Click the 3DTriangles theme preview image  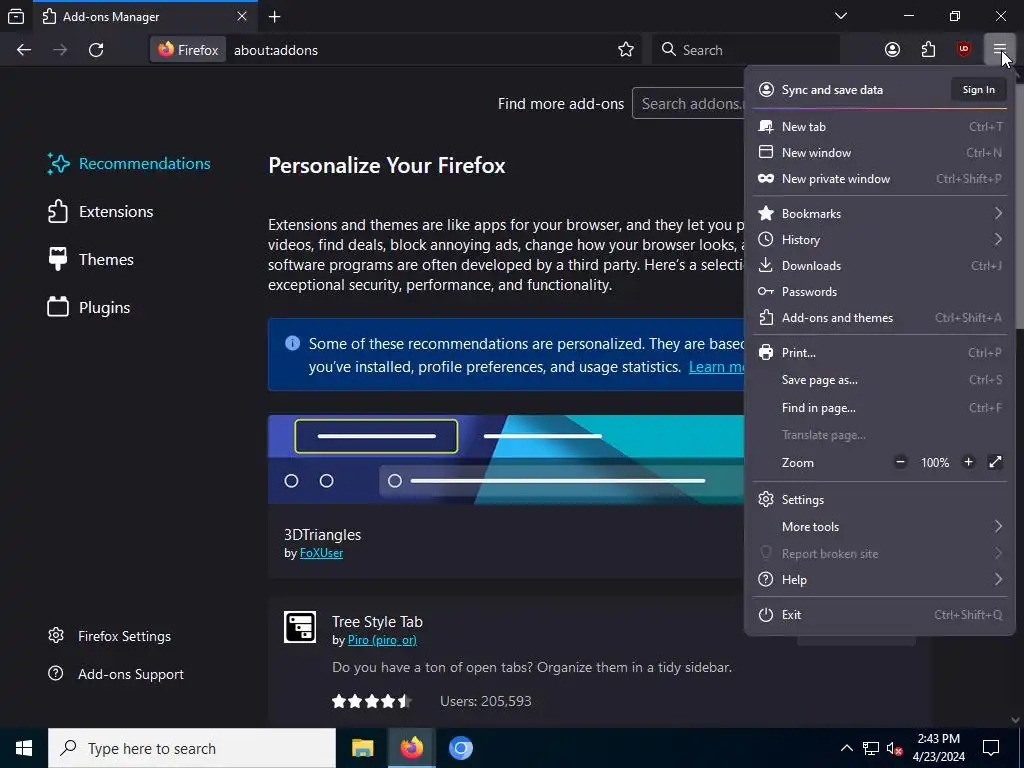pyautogui.click(x=505, y=459)
